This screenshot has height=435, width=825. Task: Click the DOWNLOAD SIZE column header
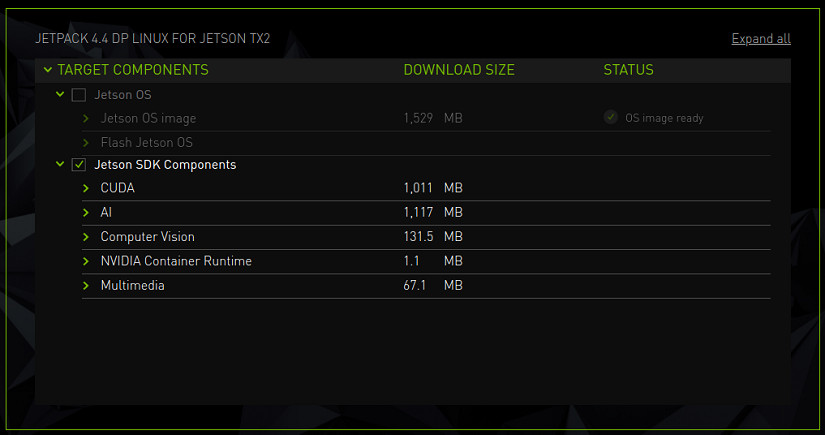click(459, 69)
